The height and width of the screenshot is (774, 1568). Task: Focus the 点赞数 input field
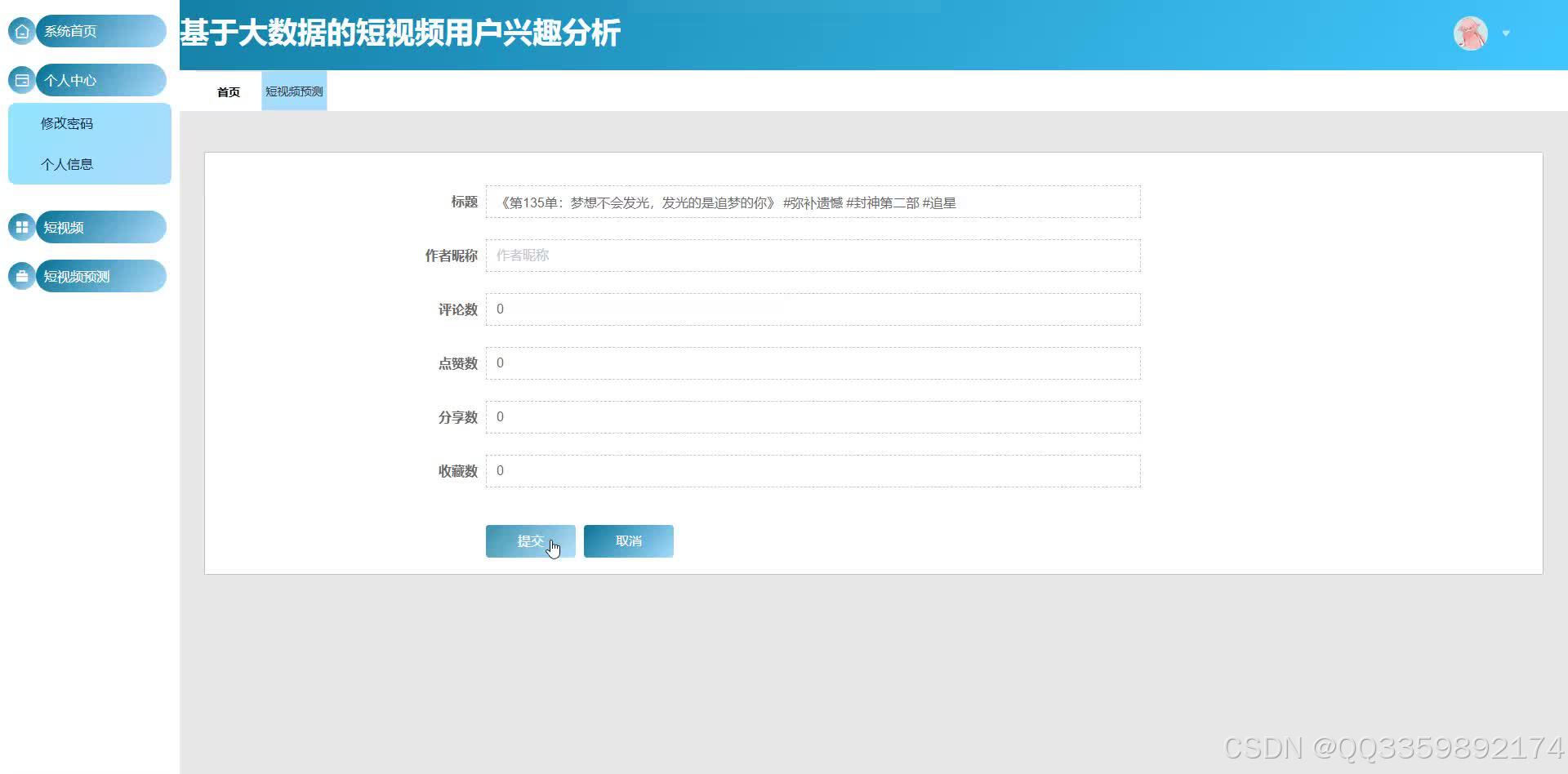point(813,363)
